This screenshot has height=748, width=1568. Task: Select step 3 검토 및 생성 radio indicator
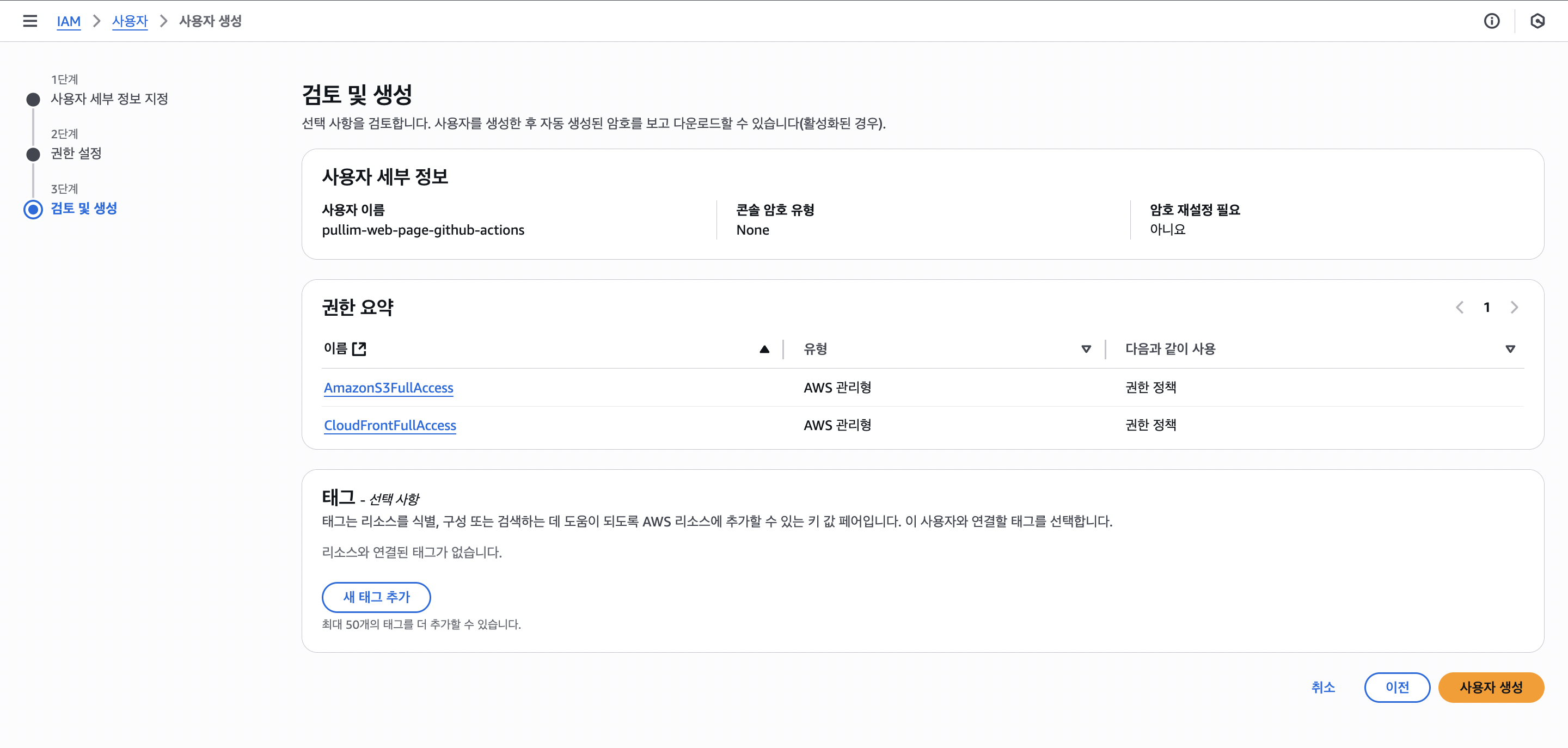33,210
